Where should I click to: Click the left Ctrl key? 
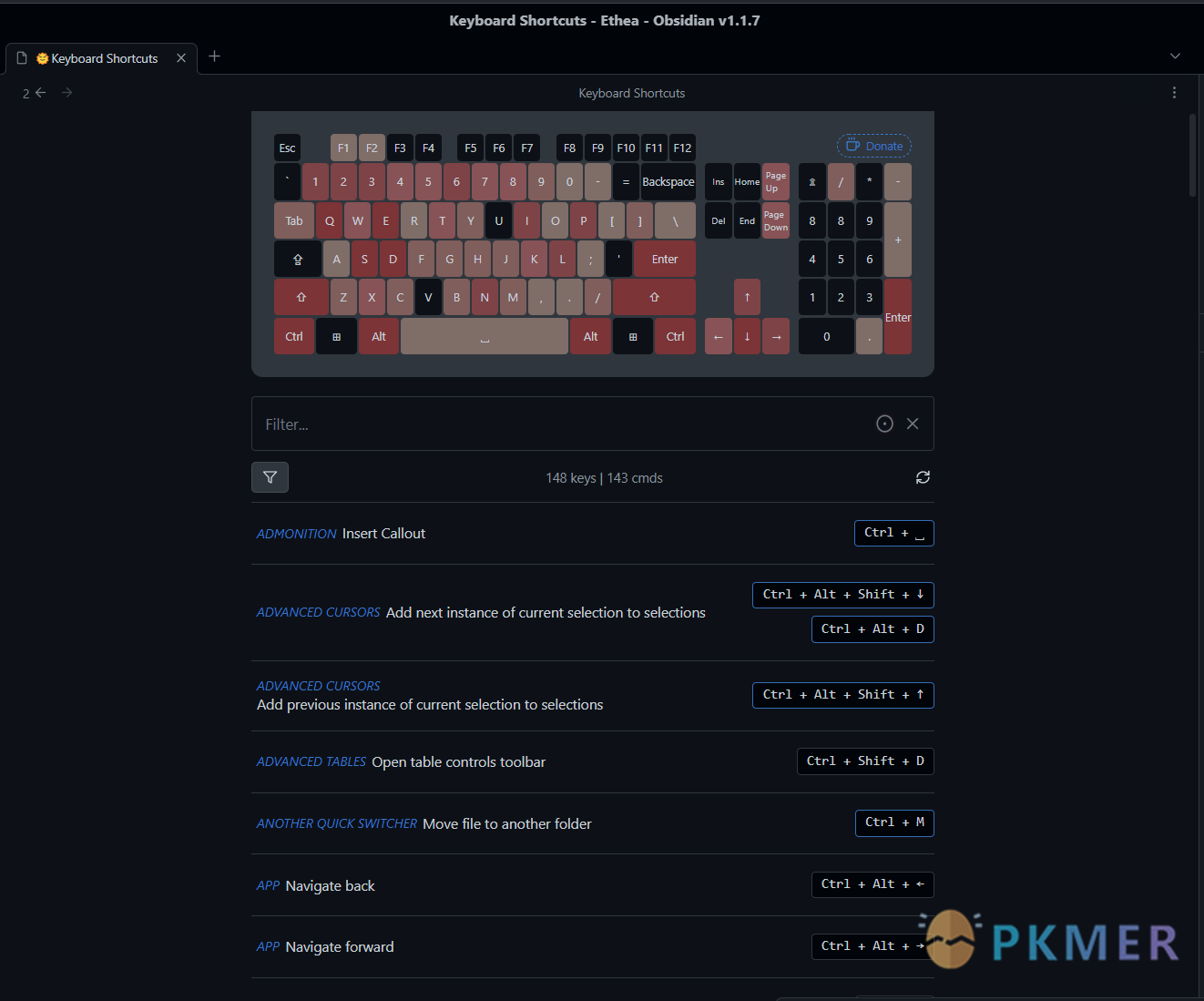294,336
